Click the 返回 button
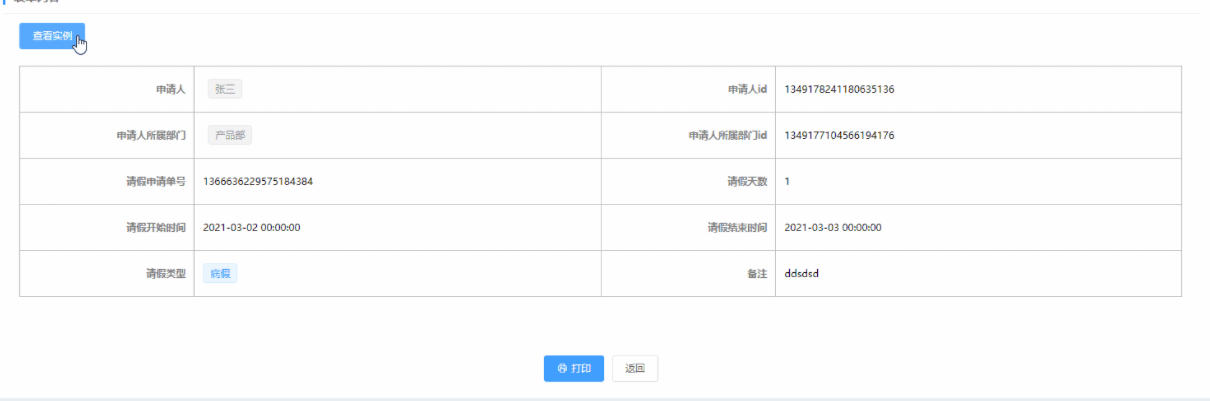 pyautogui.click(x=635, y=369)
